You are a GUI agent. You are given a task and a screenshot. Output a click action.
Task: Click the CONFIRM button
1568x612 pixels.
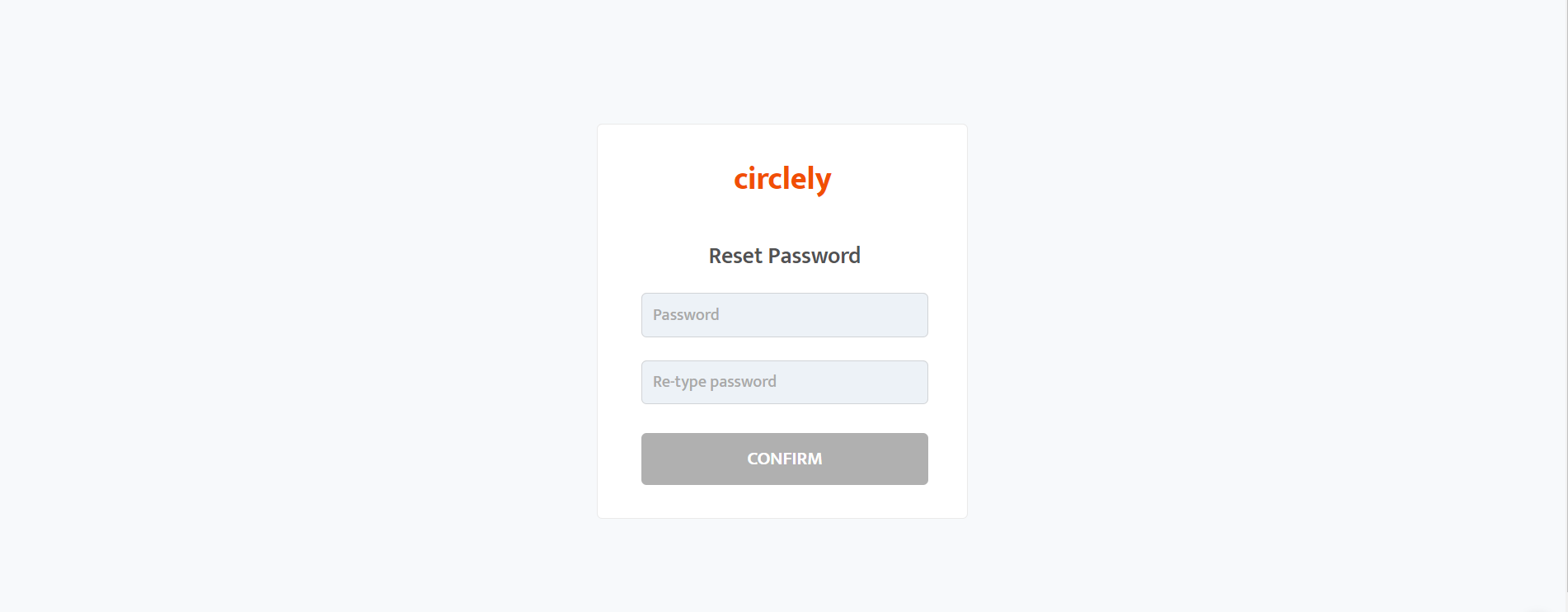[x=784, y=459]
